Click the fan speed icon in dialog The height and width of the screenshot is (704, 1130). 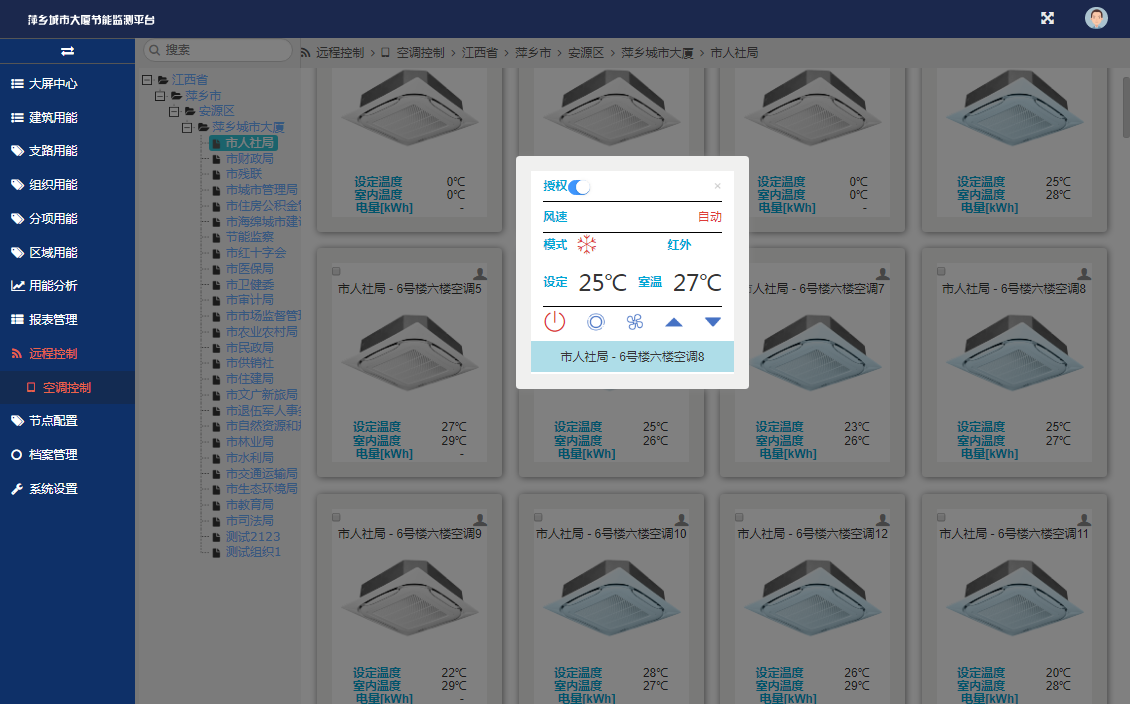(x=634, y=322)
